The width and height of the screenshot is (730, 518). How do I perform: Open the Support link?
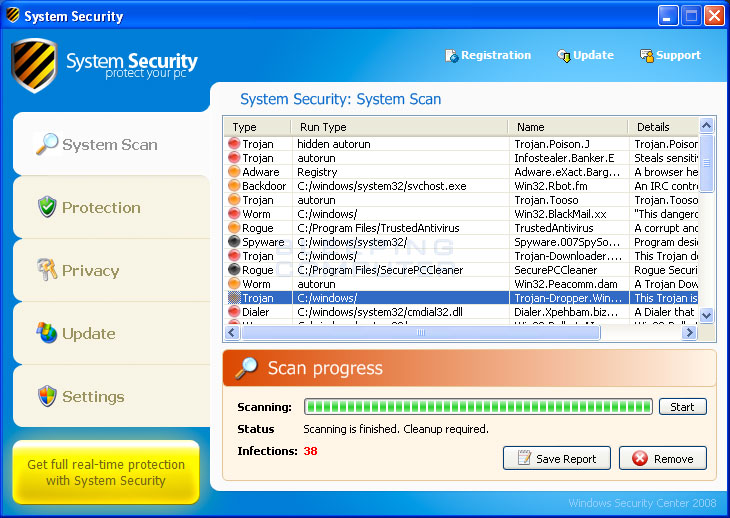tap(670, 55)
